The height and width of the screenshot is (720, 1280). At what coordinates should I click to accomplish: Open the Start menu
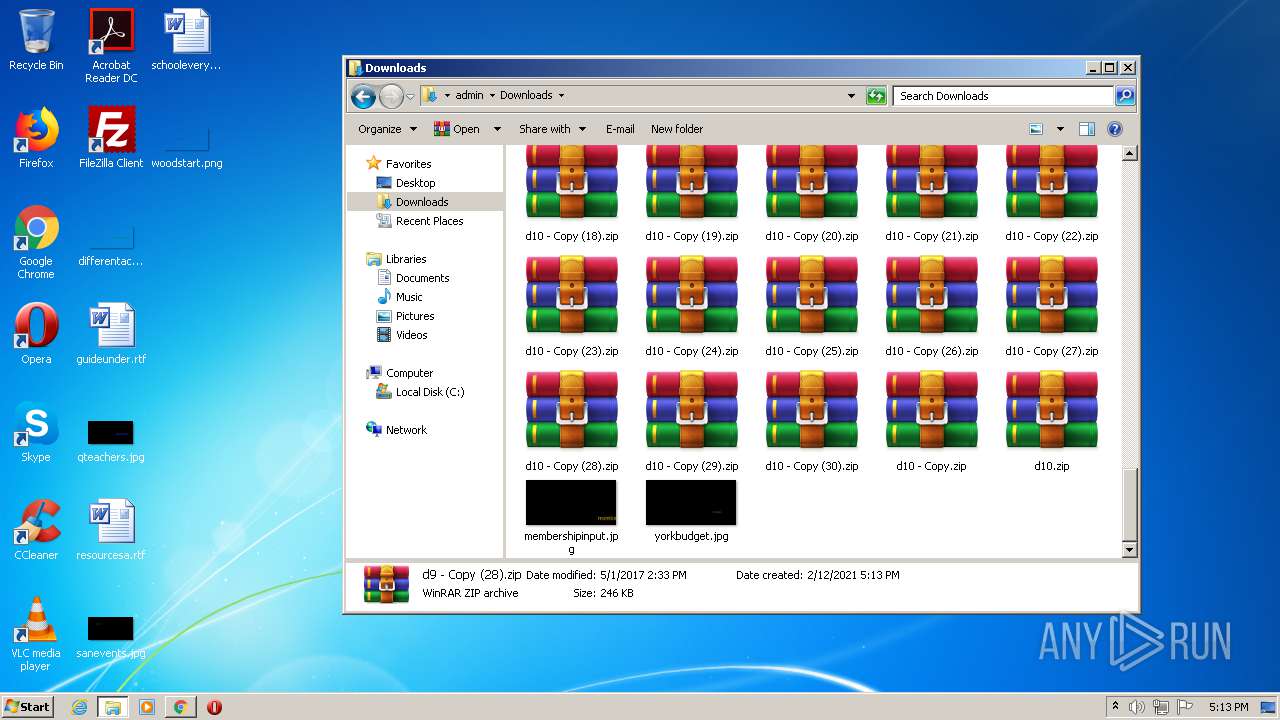pyautogui.click(x=28, y=706)
